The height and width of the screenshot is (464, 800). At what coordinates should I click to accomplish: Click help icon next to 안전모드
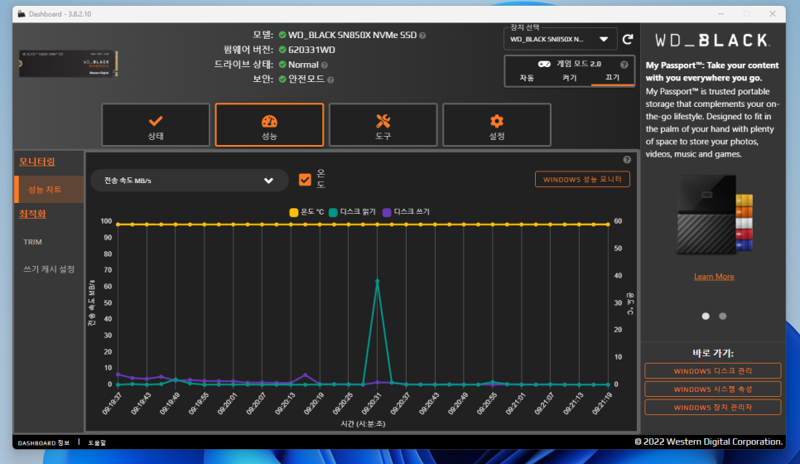331,80
